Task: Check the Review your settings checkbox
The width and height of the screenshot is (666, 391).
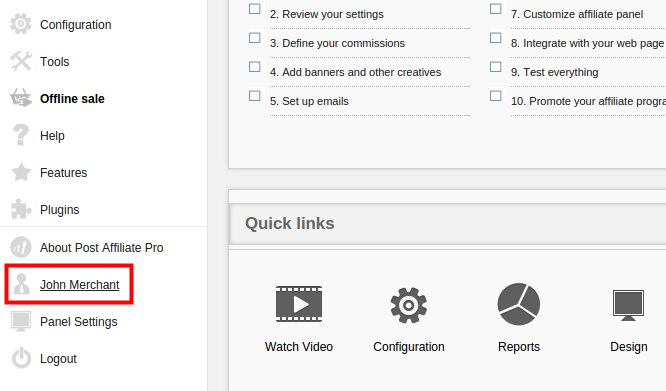Action: click(254, 9)
